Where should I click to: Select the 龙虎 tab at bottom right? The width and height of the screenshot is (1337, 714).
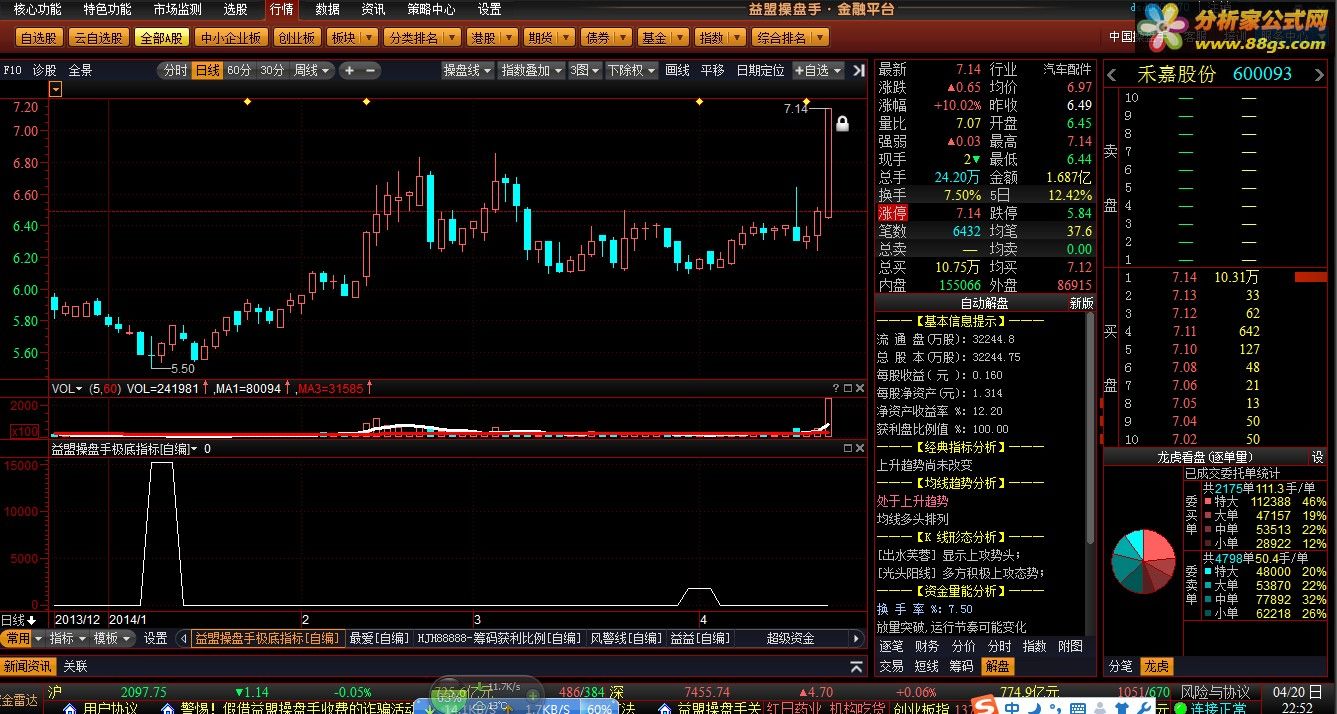pyautogui.click(x=1156, y=666)
